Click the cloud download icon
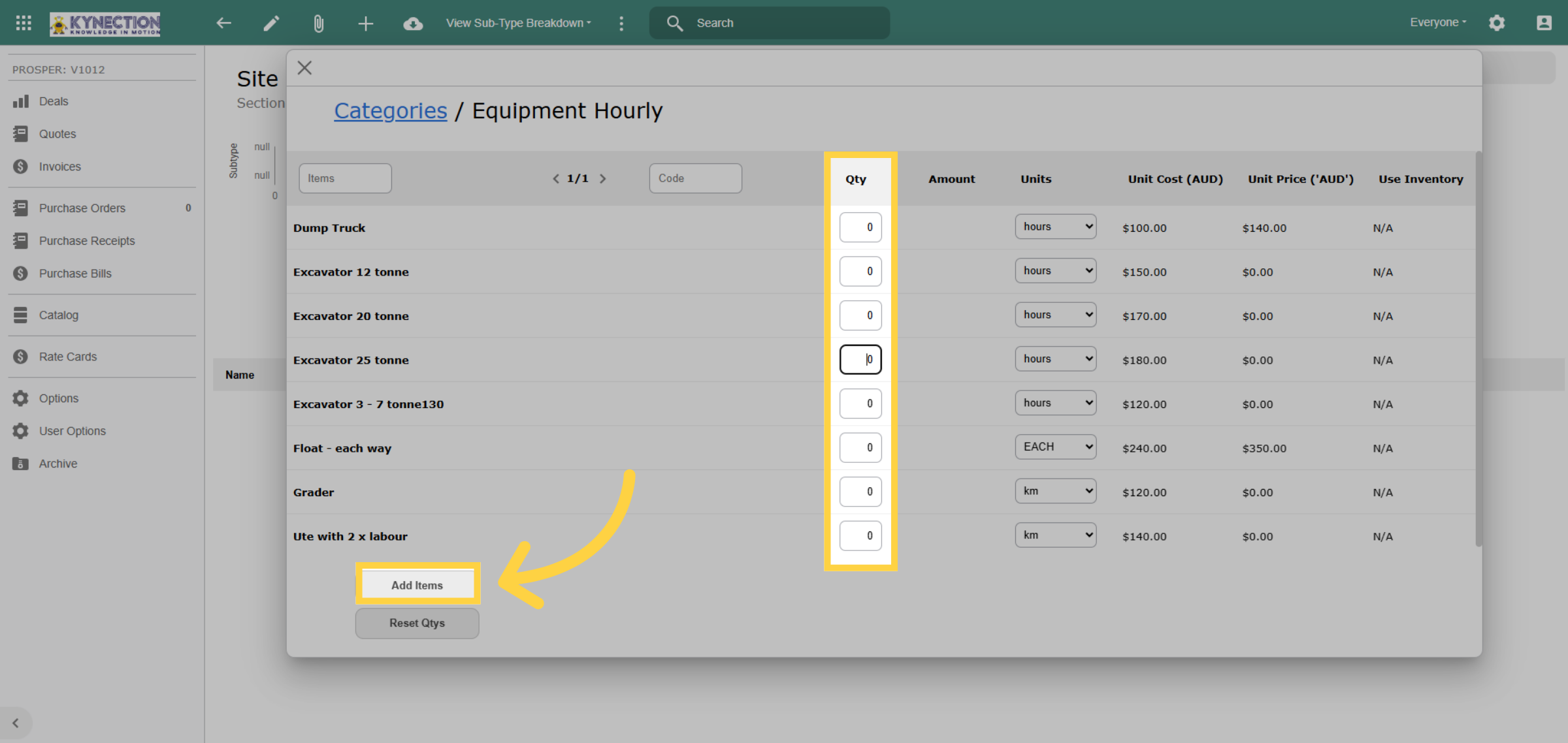 pyautogui.click(x=413, y=24)
